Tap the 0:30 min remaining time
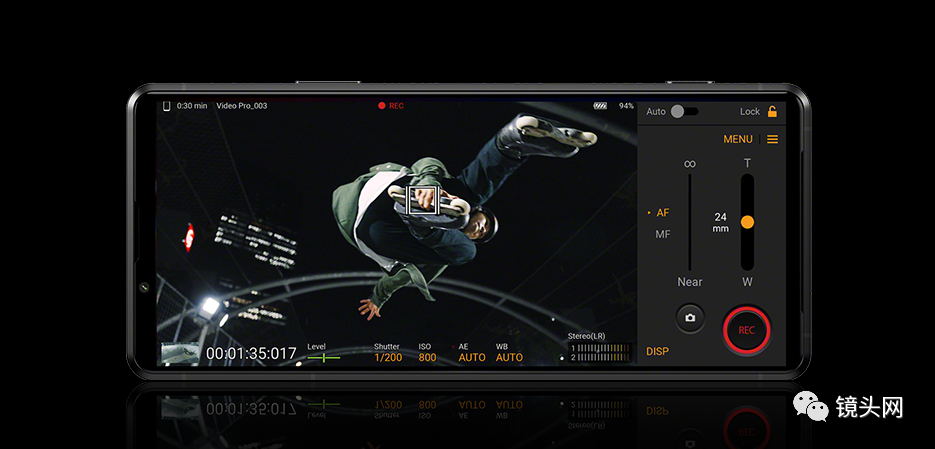This screenshot has width=935, height=449. click(x=192, y=106)
